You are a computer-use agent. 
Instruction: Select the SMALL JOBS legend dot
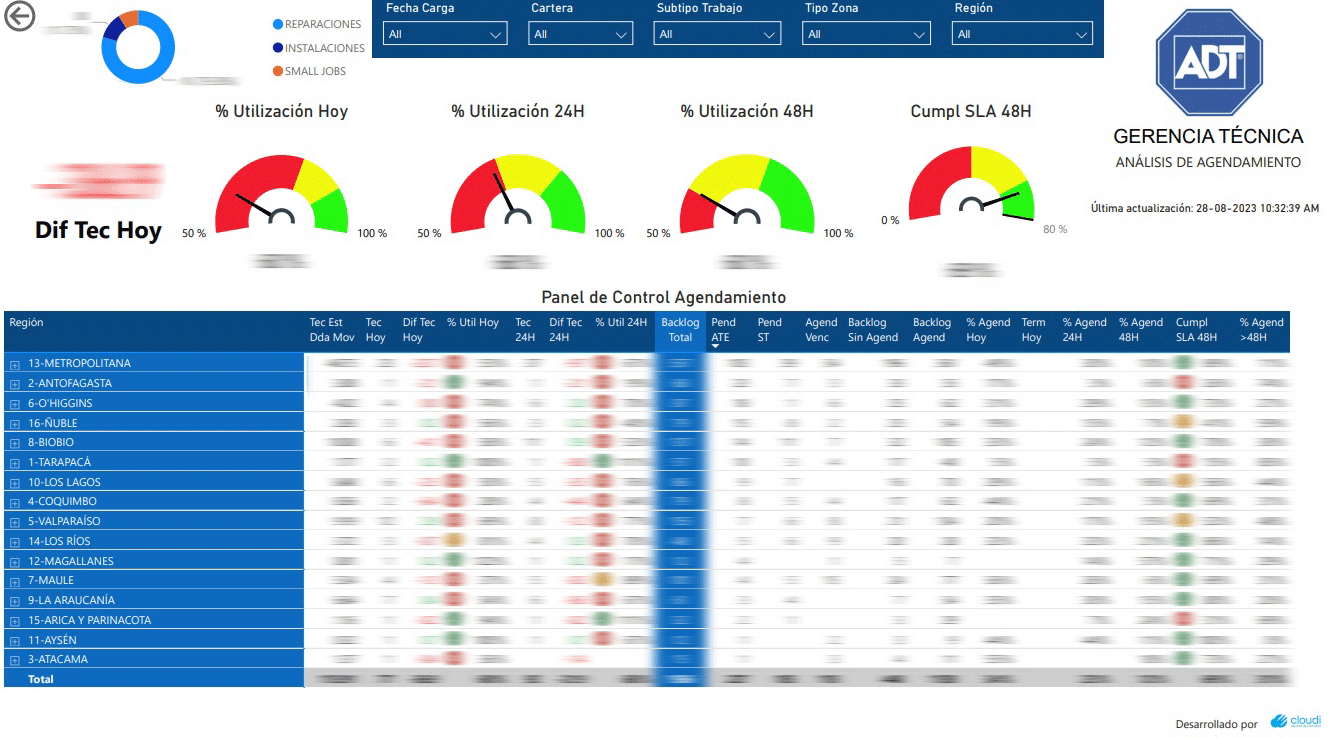point(278,71)
